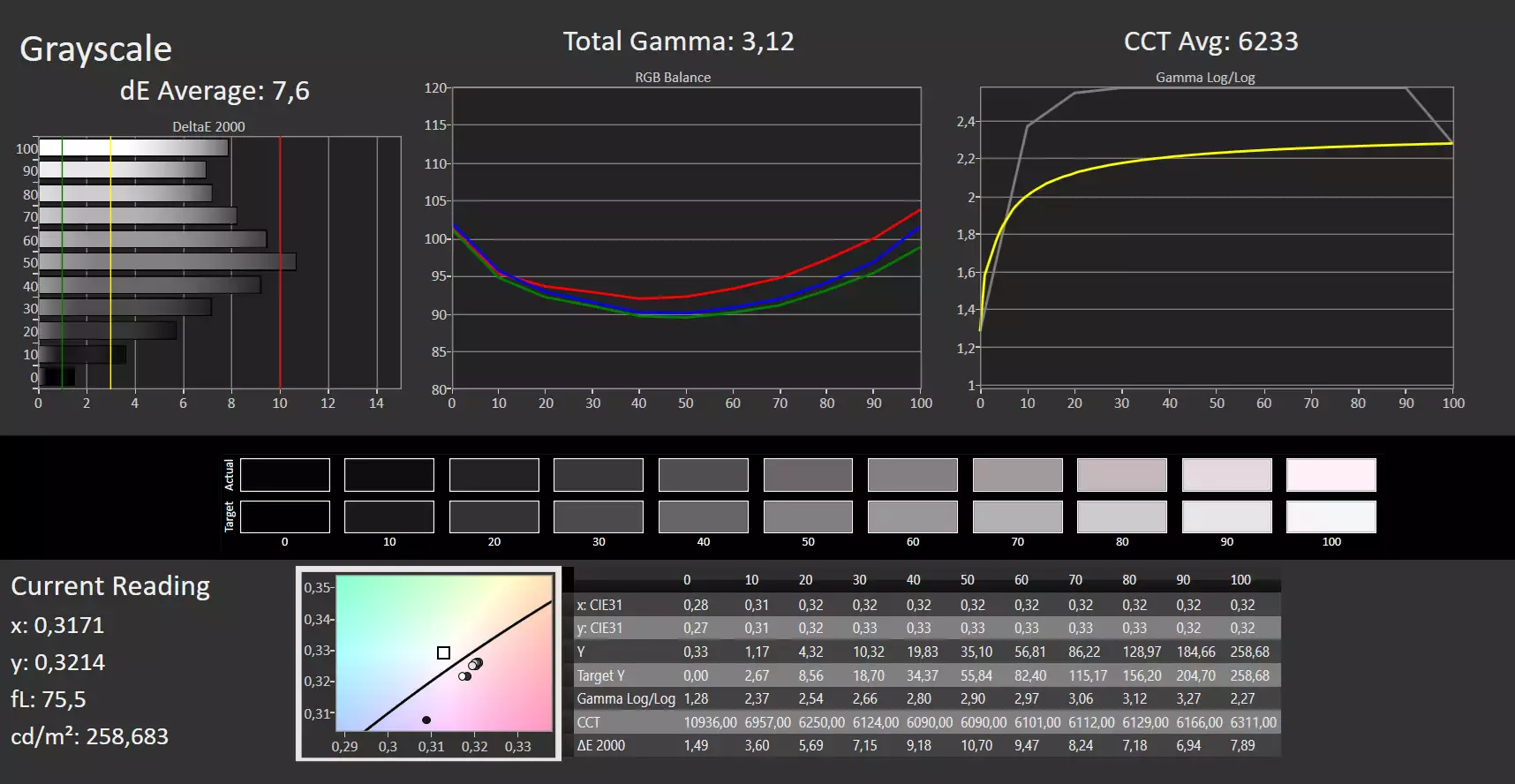The height and width of the screenshot is (784, 1515).
Task: Click the DeltaE bar for level 10
Action: click(82, 354)
